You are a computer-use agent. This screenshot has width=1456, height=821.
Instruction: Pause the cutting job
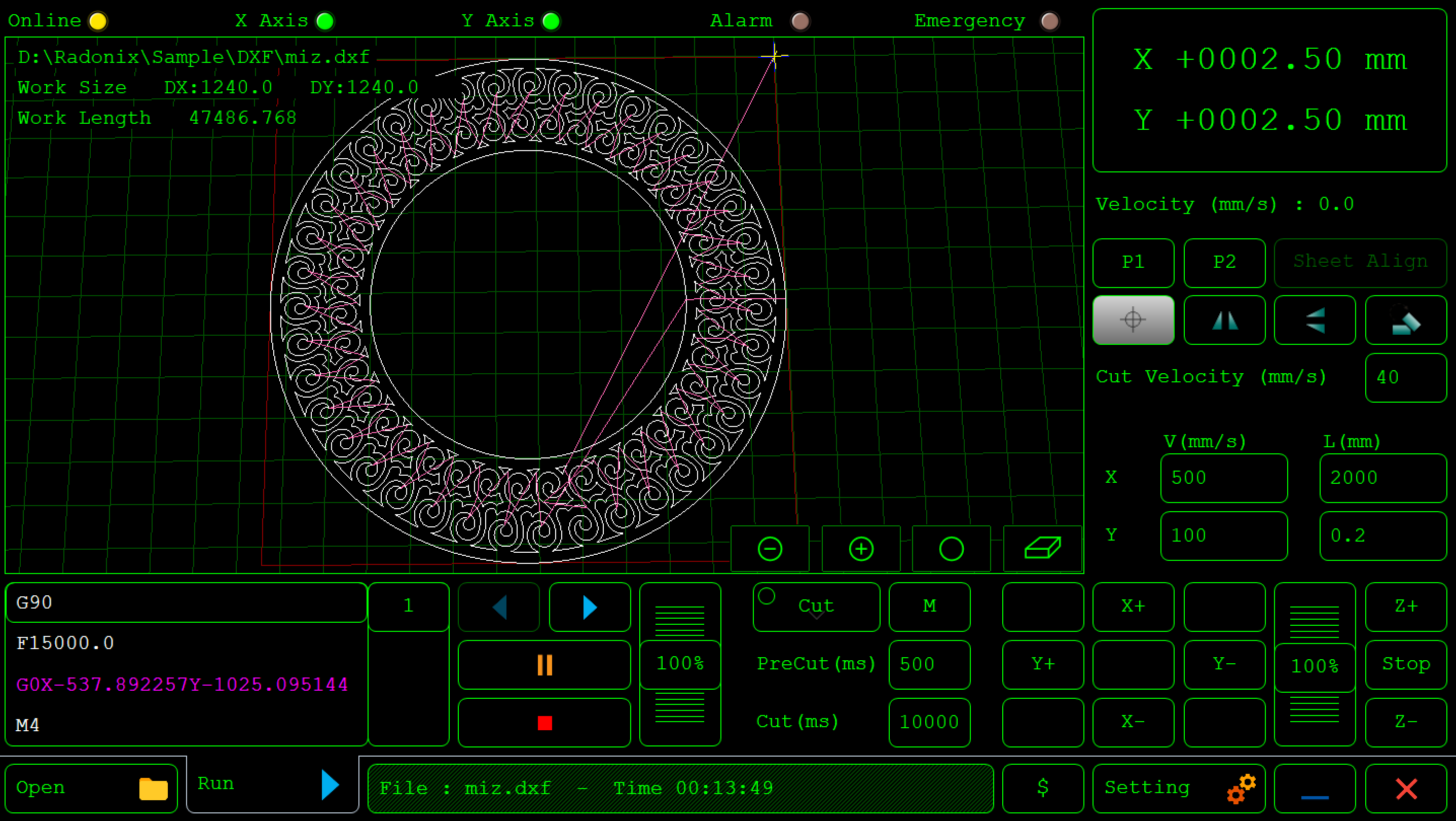tap(544, 665)
